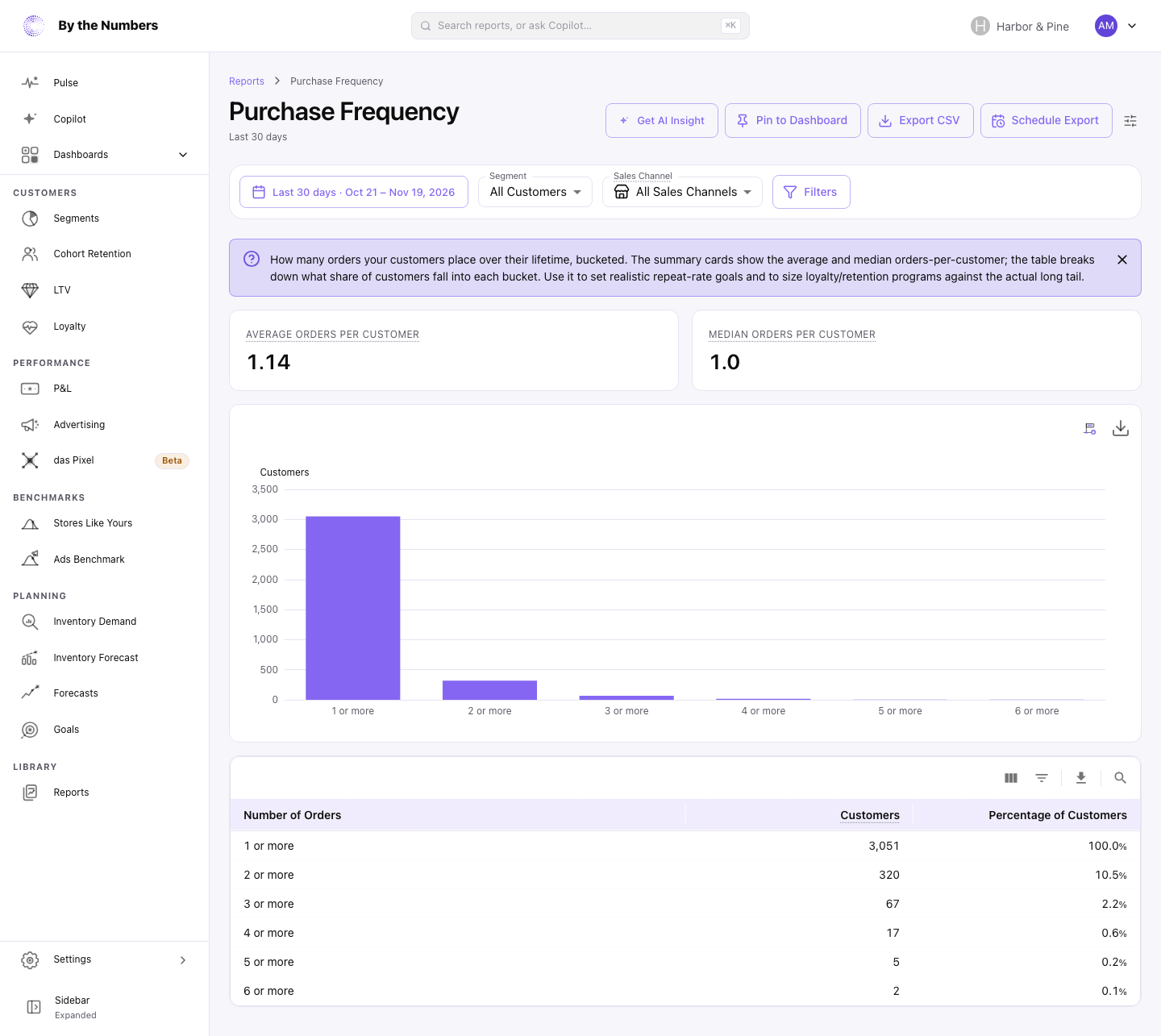
Task: Open the chart annotation icon
Action: click(x=1090, y=429)
